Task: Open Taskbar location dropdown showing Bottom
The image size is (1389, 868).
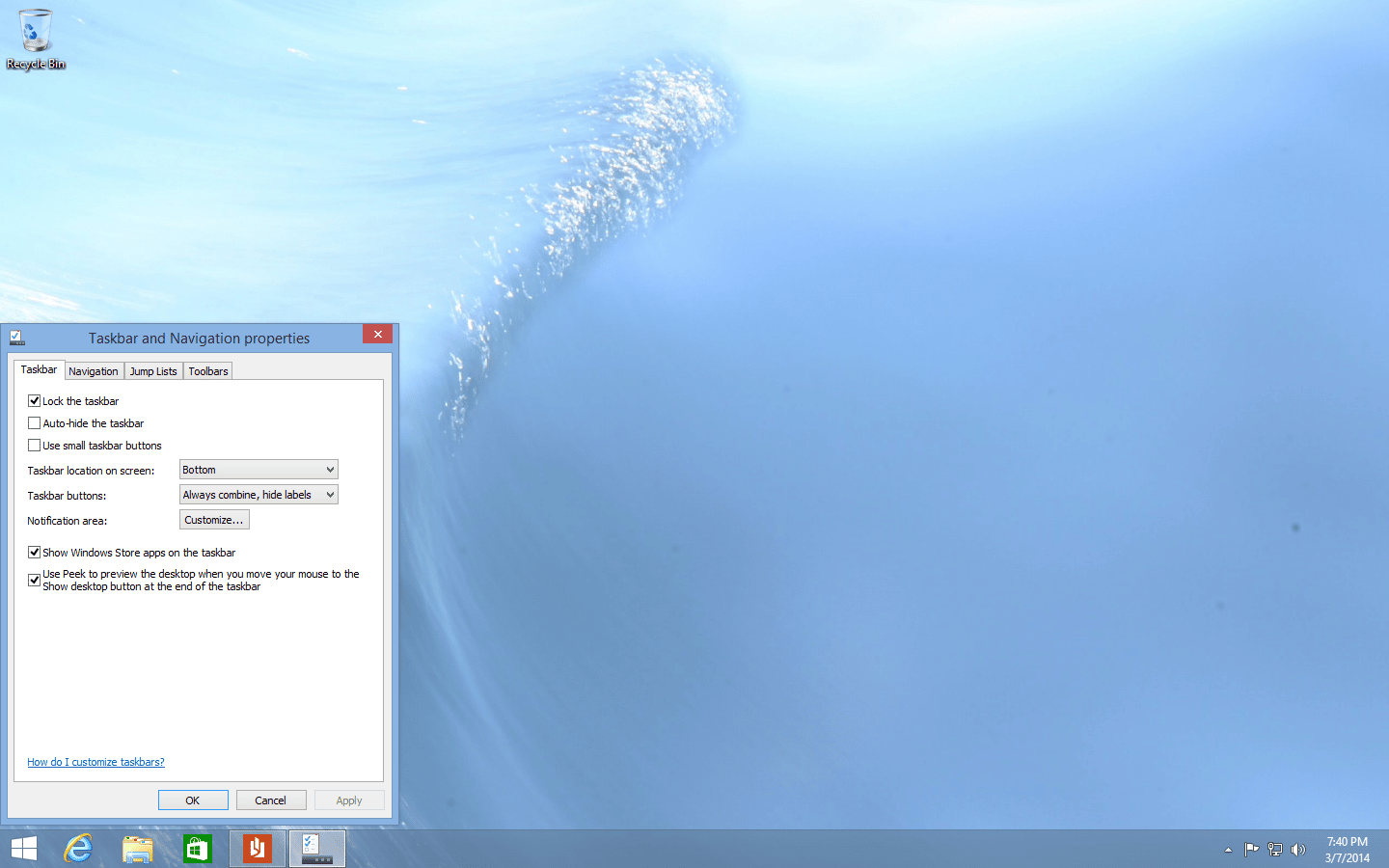Action: tap(259, 470)
